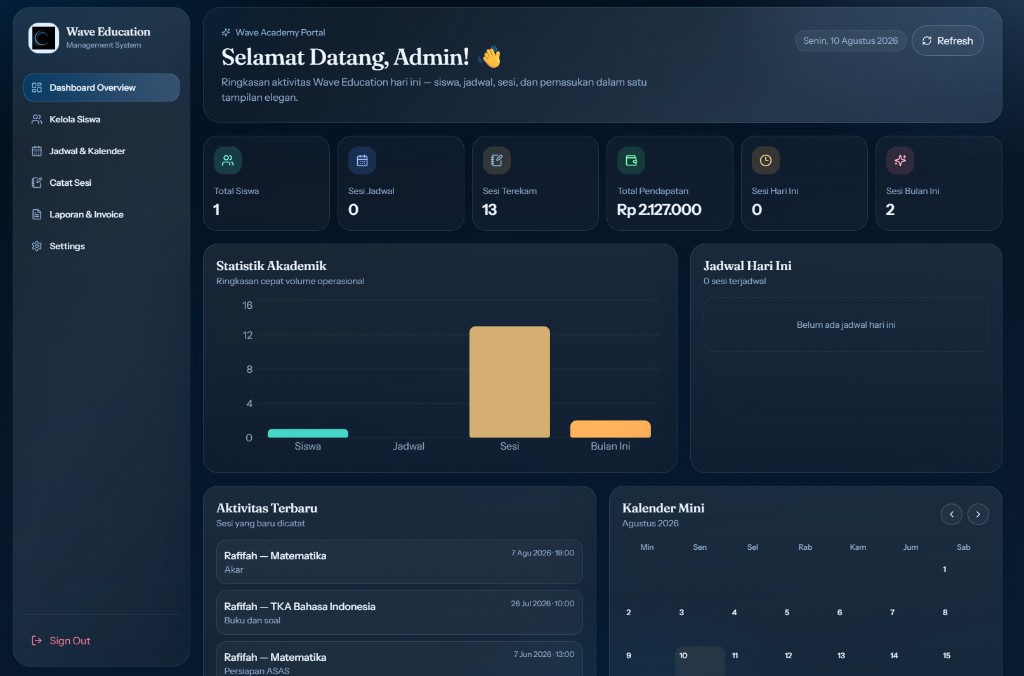Click the Laporan & Invoice document icon
Screen dimensions: 1024x676
click(37, 214)
